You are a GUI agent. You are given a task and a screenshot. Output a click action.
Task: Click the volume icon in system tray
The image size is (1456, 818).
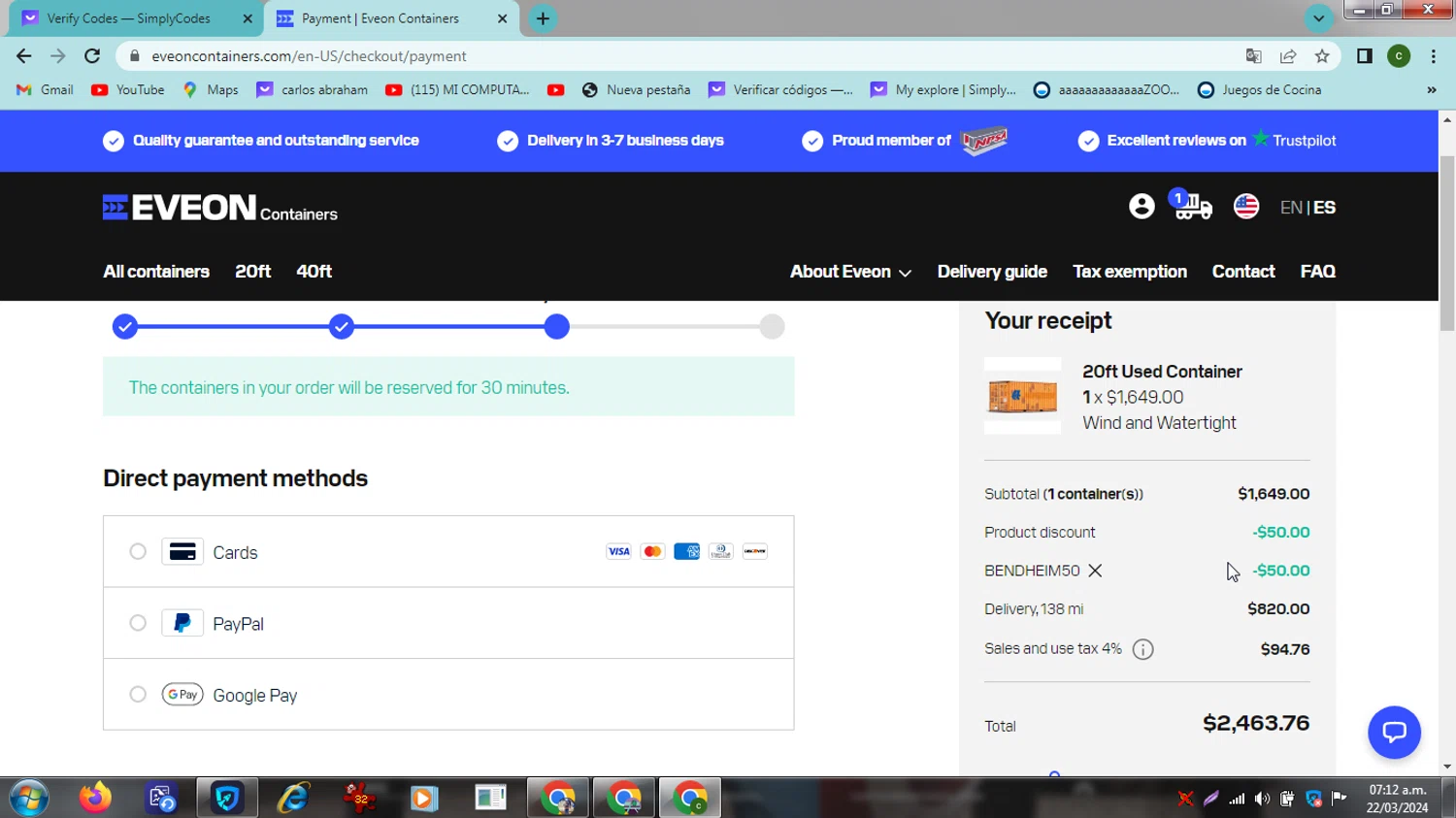(x=1262, y=799)
